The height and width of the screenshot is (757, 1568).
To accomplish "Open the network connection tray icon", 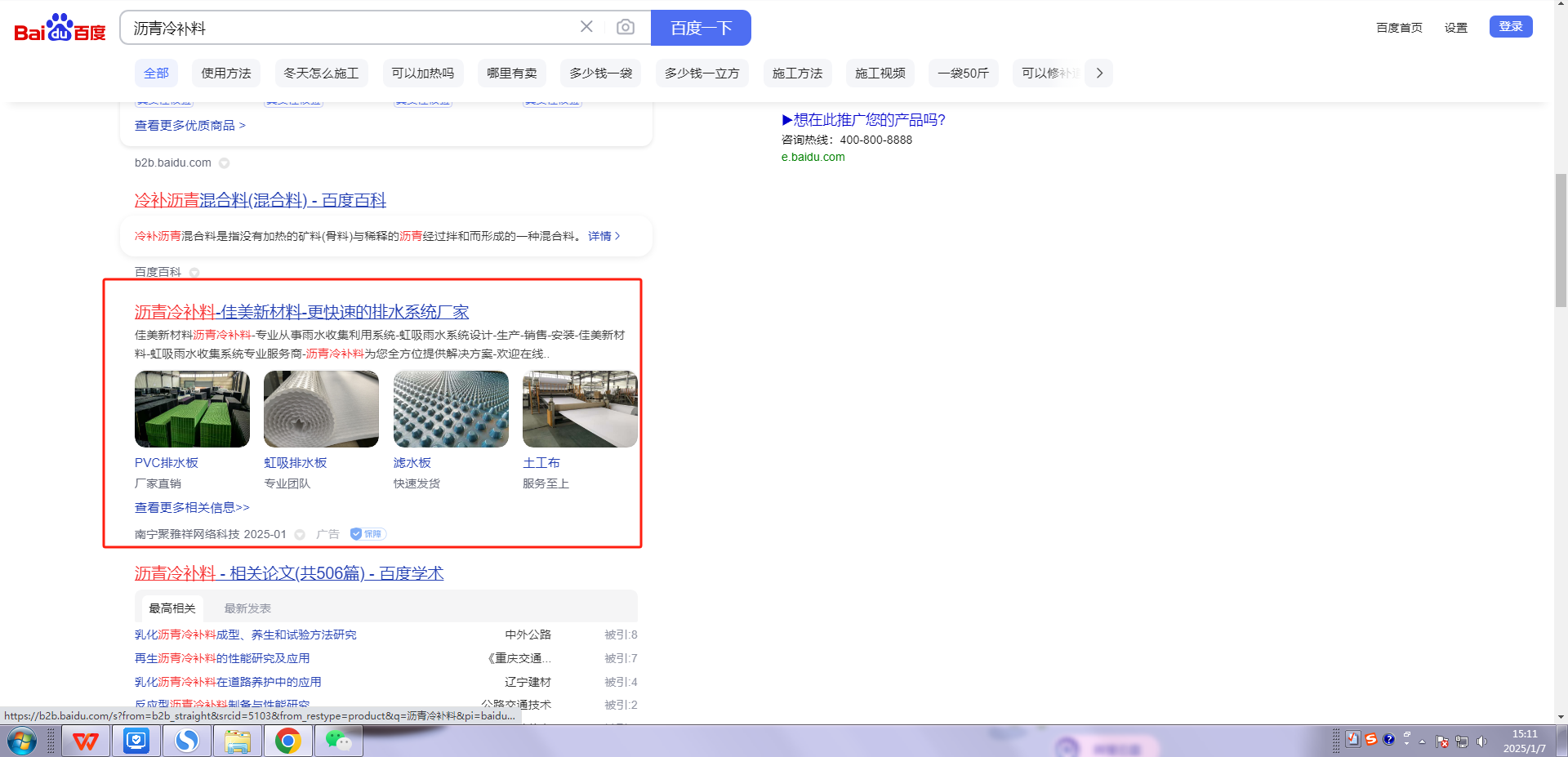I will point(1462,741).
